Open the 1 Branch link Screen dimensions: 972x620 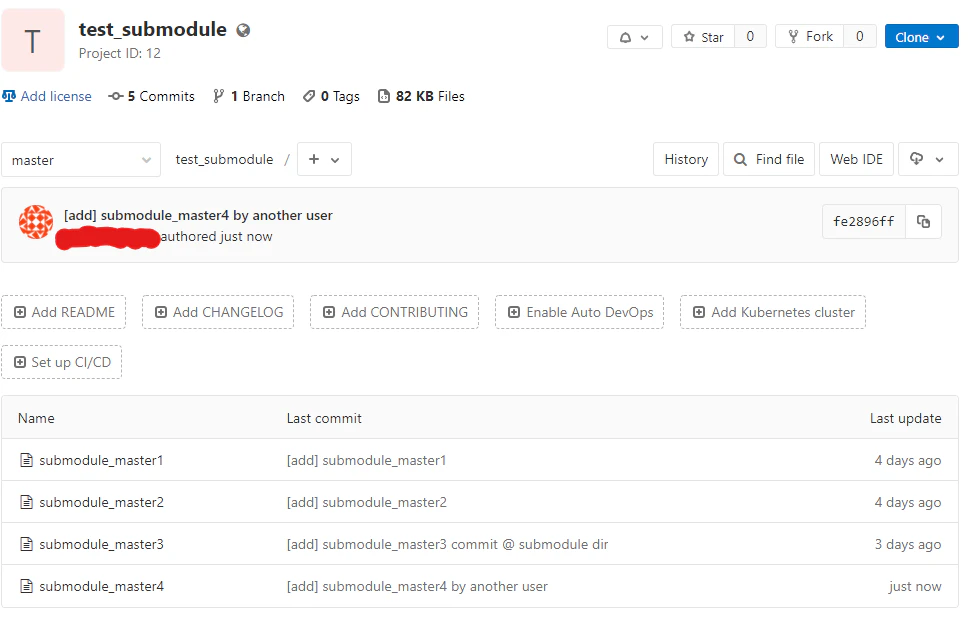pos(249,96)
